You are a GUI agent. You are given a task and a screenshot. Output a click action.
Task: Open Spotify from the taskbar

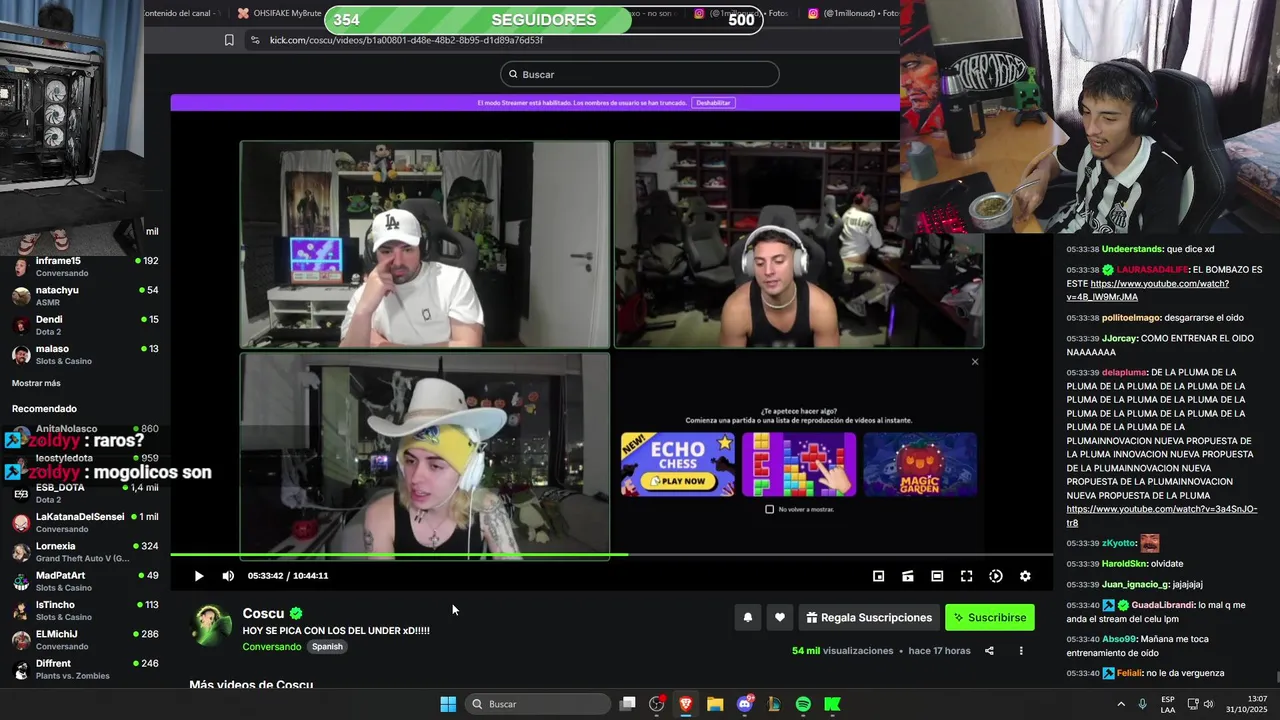pyautogui.click(x=803, y=704)
